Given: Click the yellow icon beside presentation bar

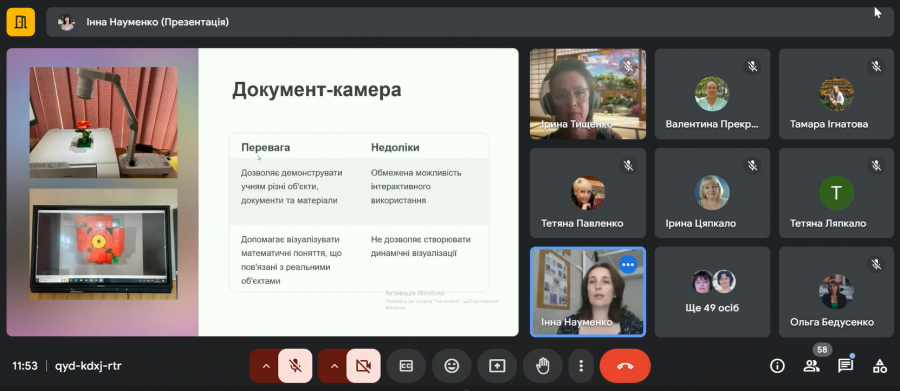Looking at the screenshot, I should (21, 22).
